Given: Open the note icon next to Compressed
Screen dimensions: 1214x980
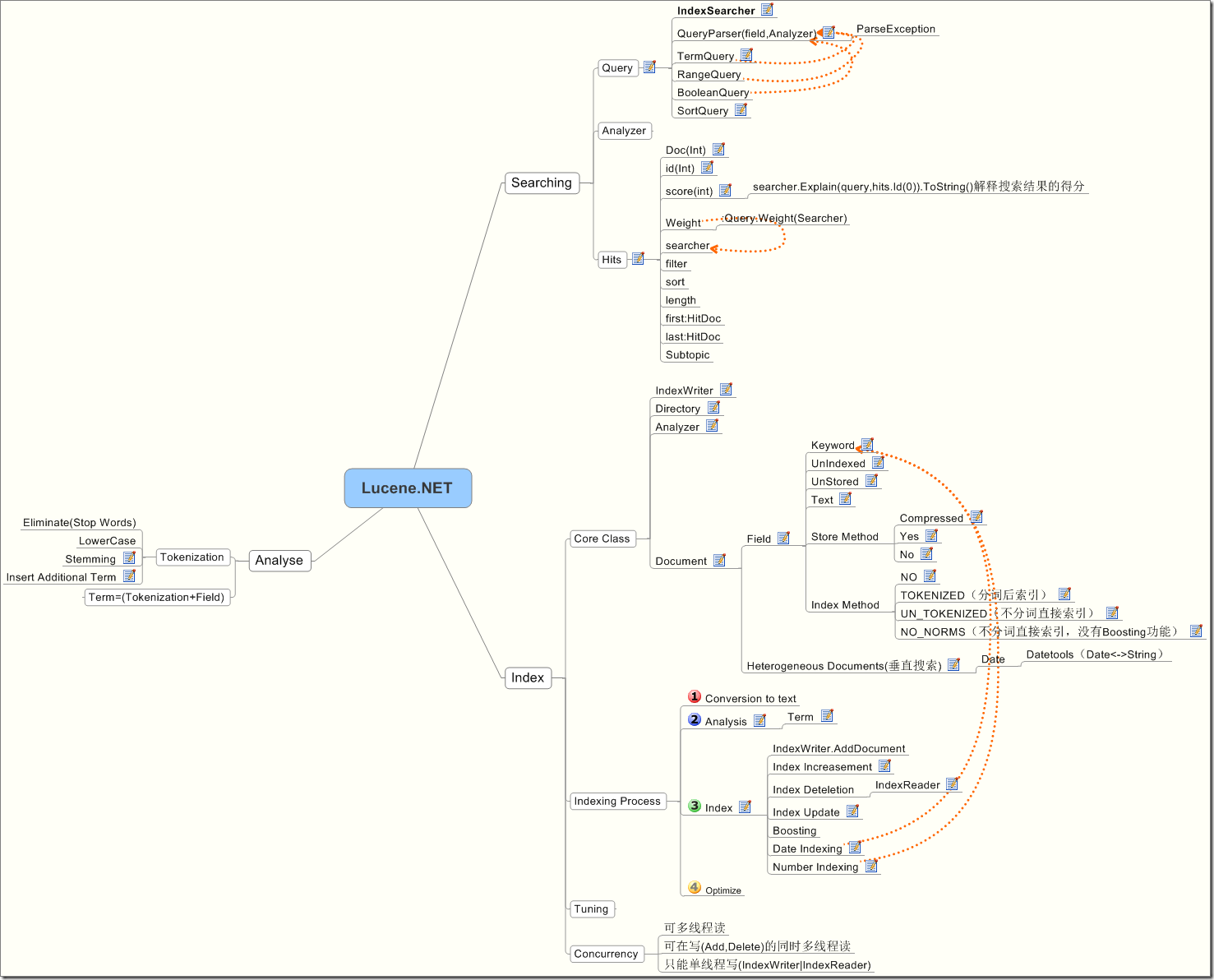Looking at the screenshot, I should coord(976,516).
